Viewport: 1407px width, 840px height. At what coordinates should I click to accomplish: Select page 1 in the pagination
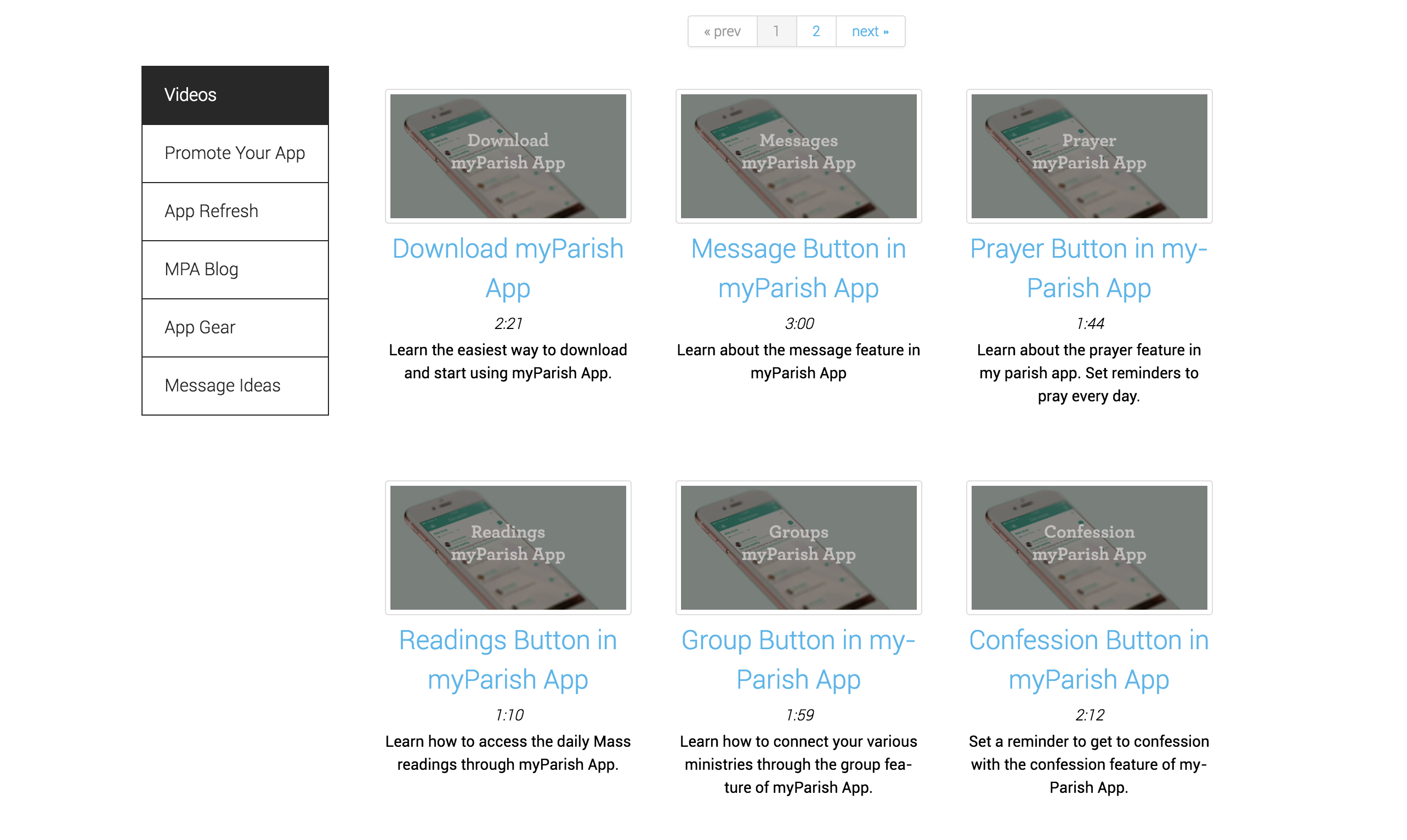[776, 31]
